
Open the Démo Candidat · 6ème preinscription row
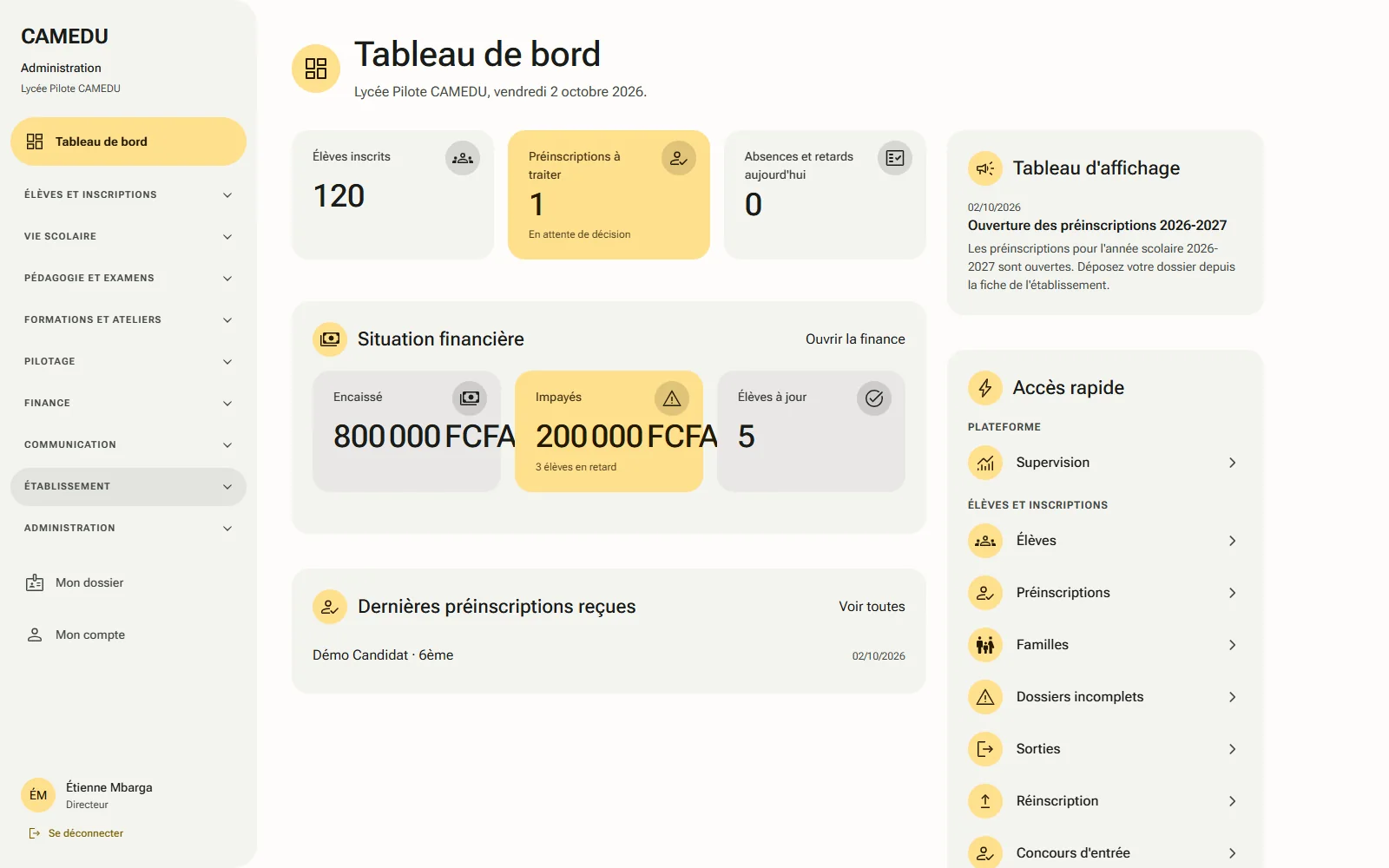tap(609, 655)
